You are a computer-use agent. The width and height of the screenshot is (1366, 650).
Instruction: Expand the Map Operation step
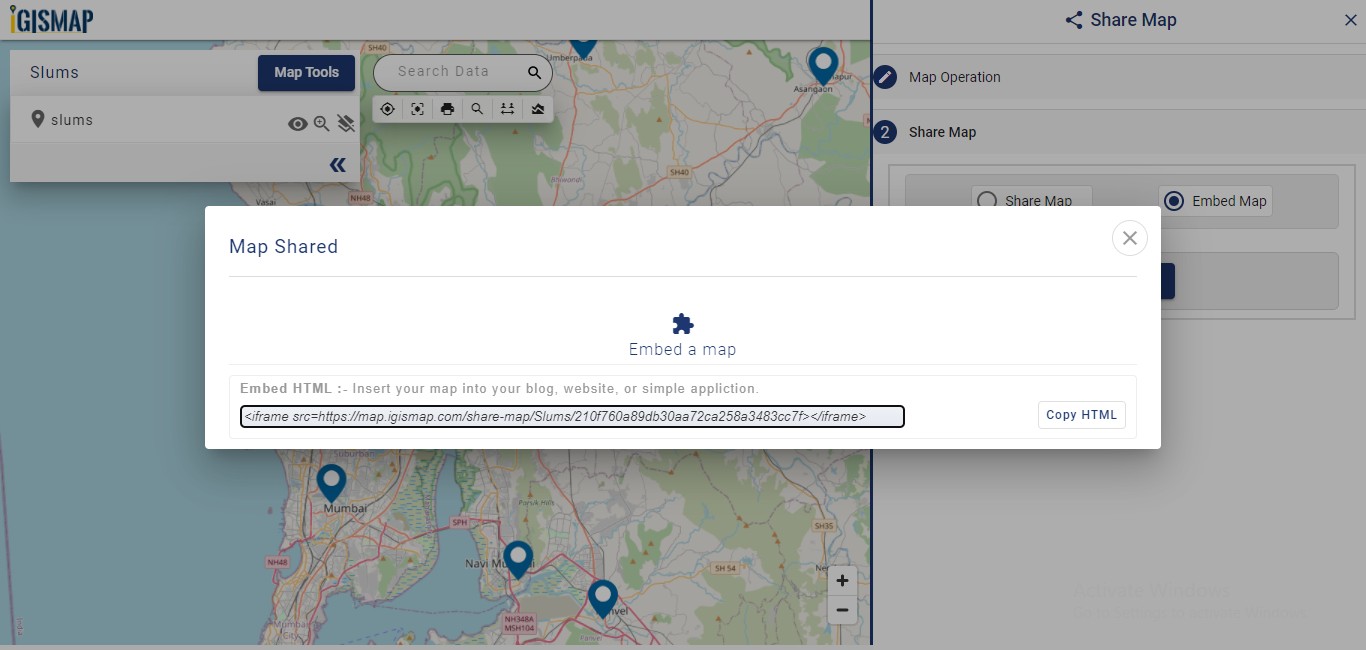[x=953, y=77]
